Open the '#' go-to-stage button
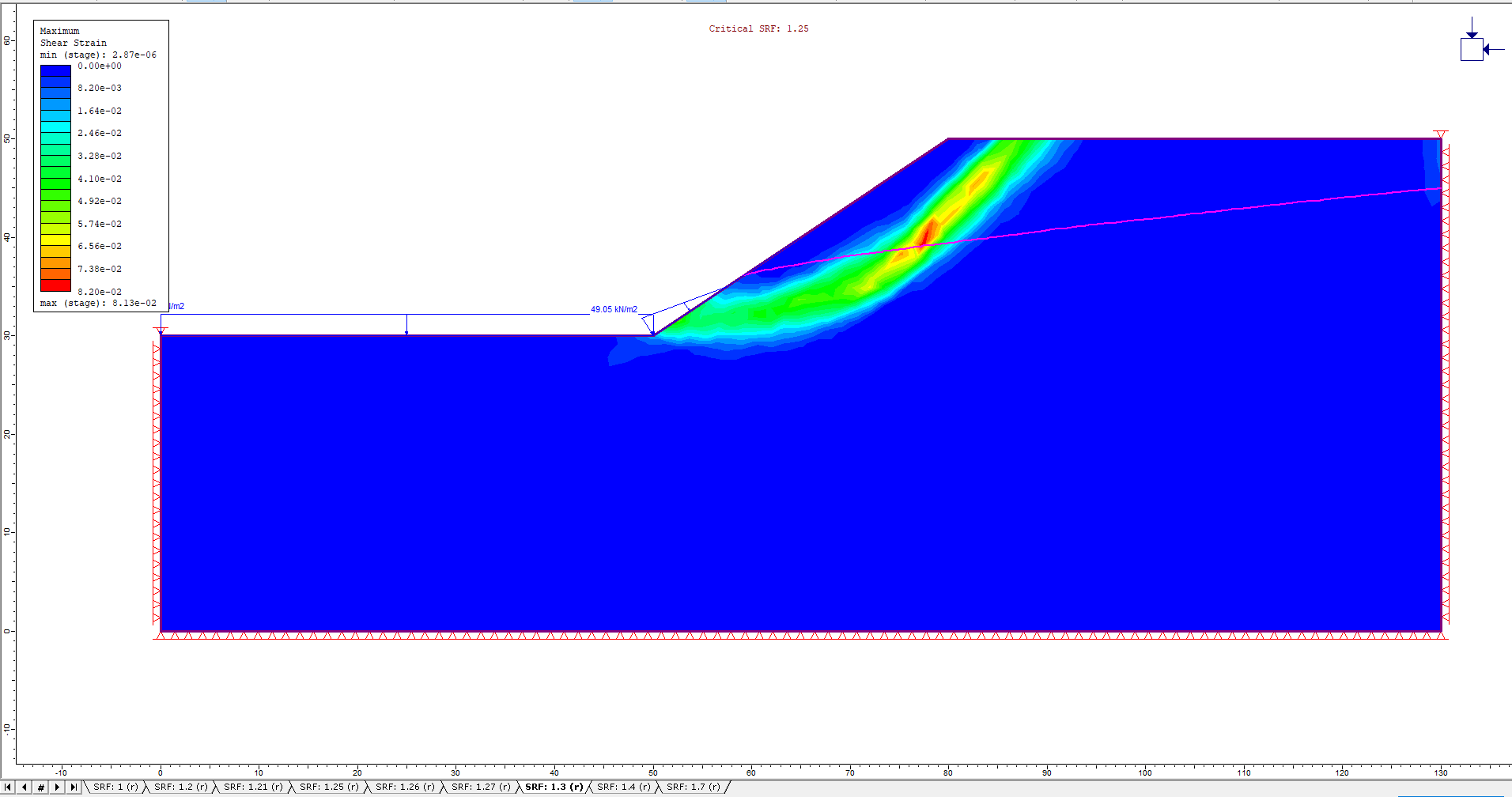1512x797 pixels. coord(40,787)
